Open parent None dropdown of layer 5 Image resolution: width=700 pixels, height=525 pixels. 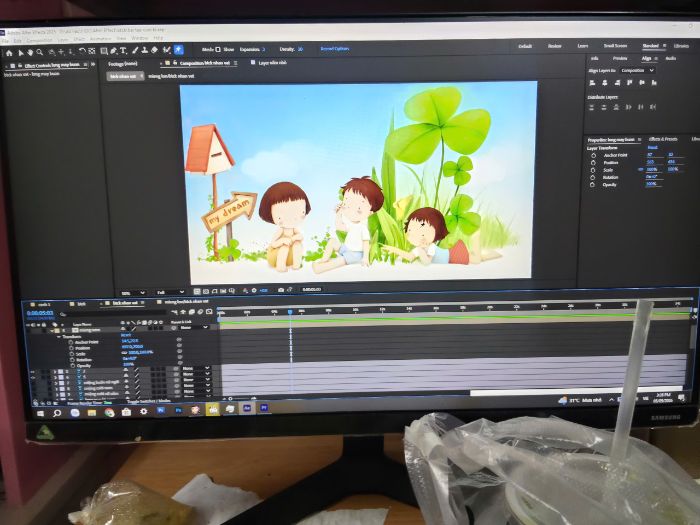pos(196,369)
